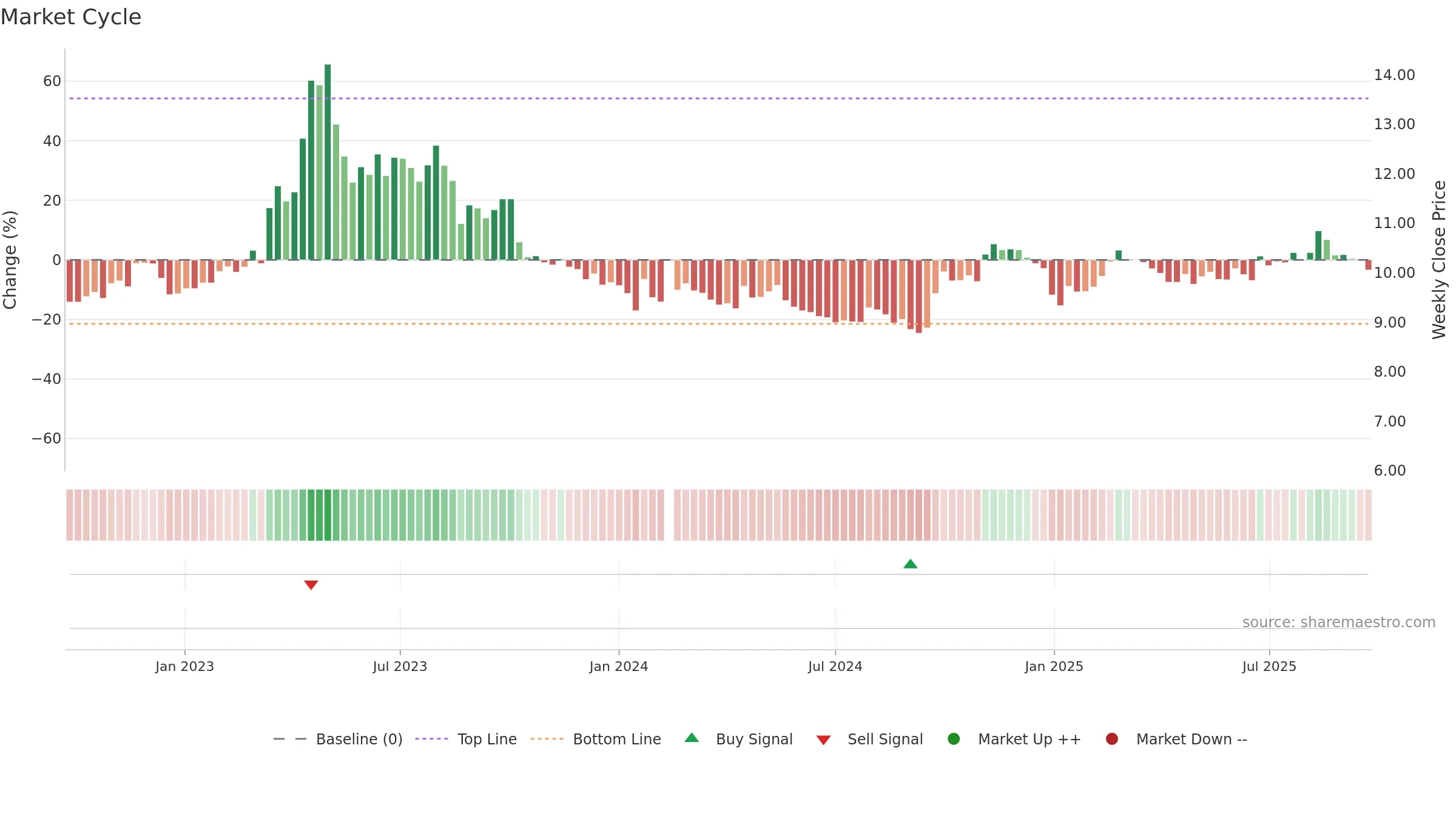
Task: Click the green circle Market Up icon
Action: point(954,739)
